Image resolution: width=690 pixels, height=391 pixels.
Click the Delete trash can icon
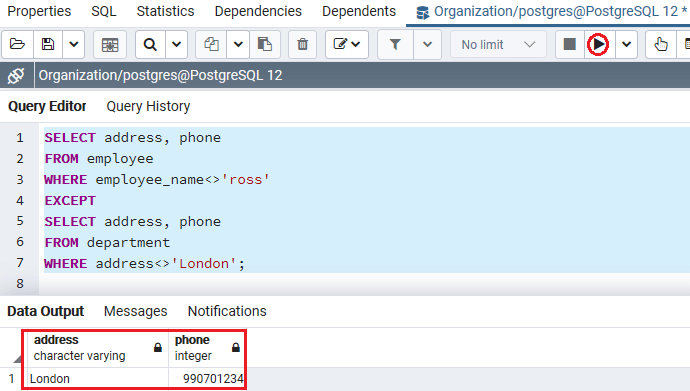tap(302, 44)
